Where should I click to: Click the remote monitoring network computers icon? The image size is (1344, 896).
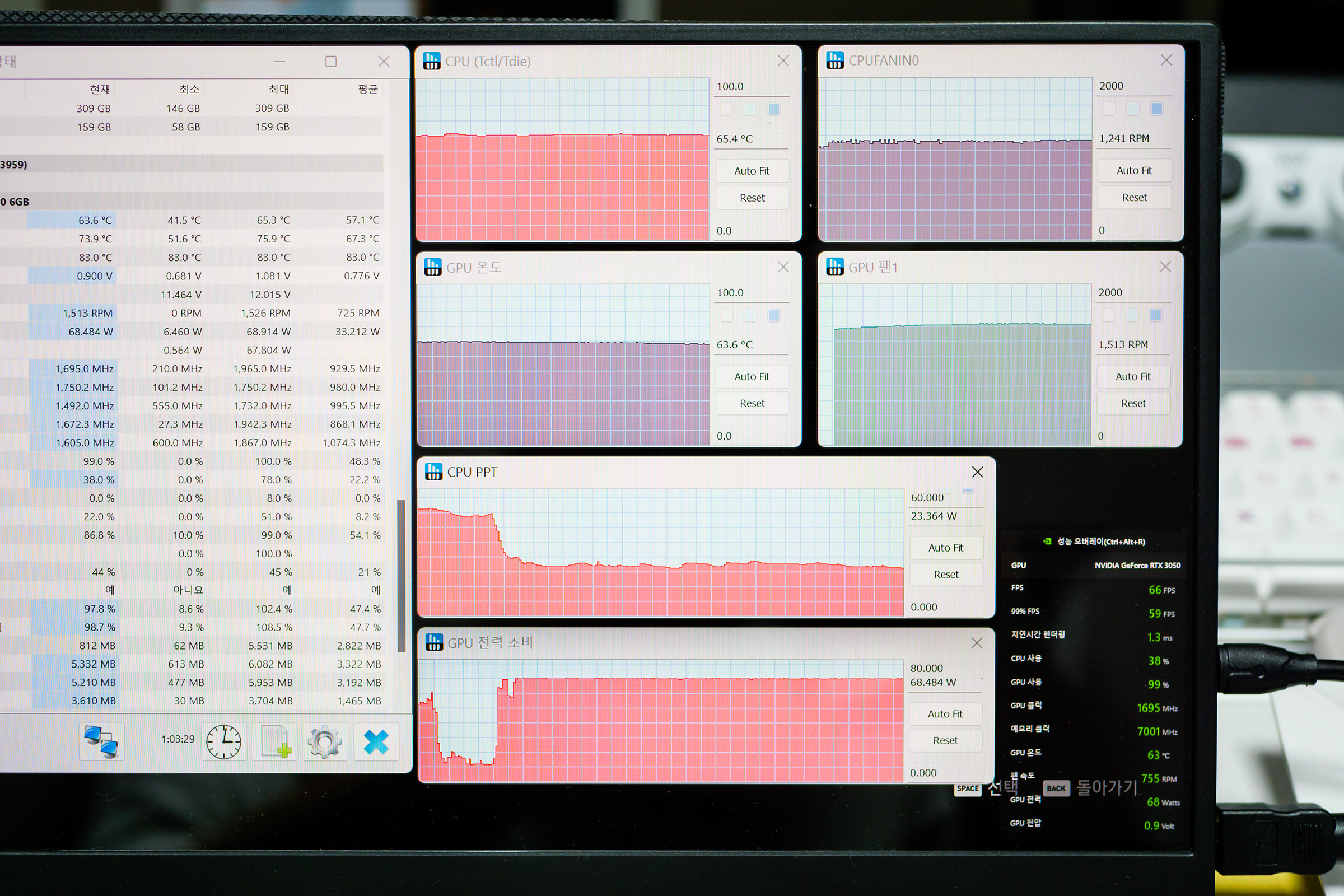coord(102,740)
